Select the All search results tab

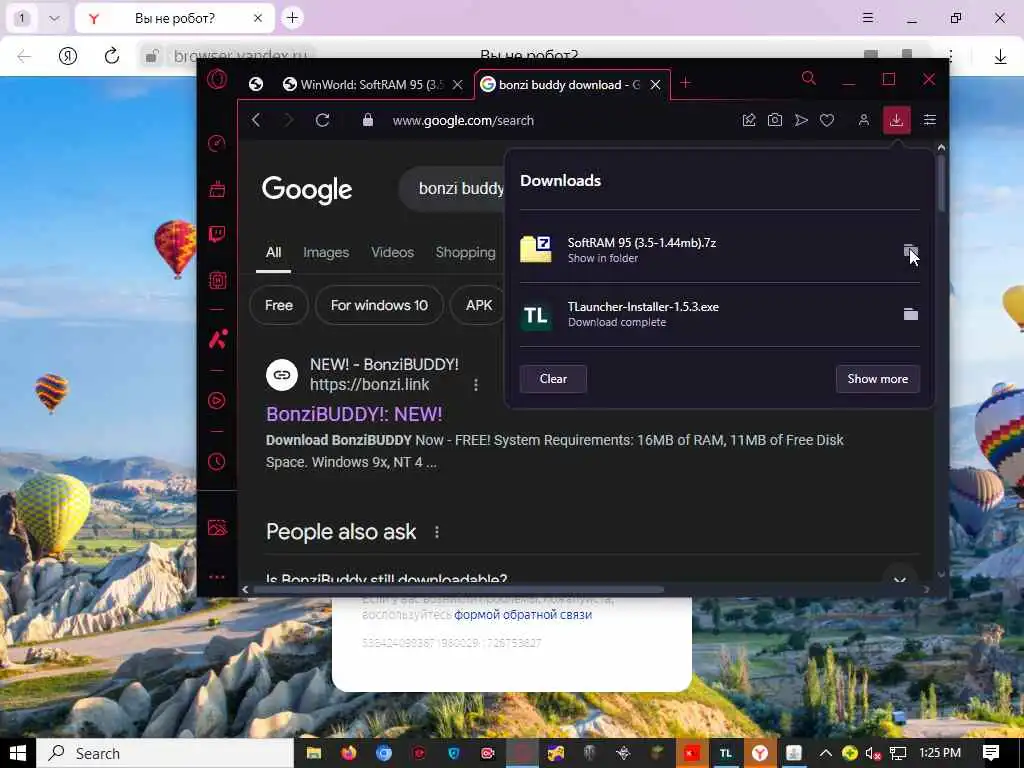[273, 252]
